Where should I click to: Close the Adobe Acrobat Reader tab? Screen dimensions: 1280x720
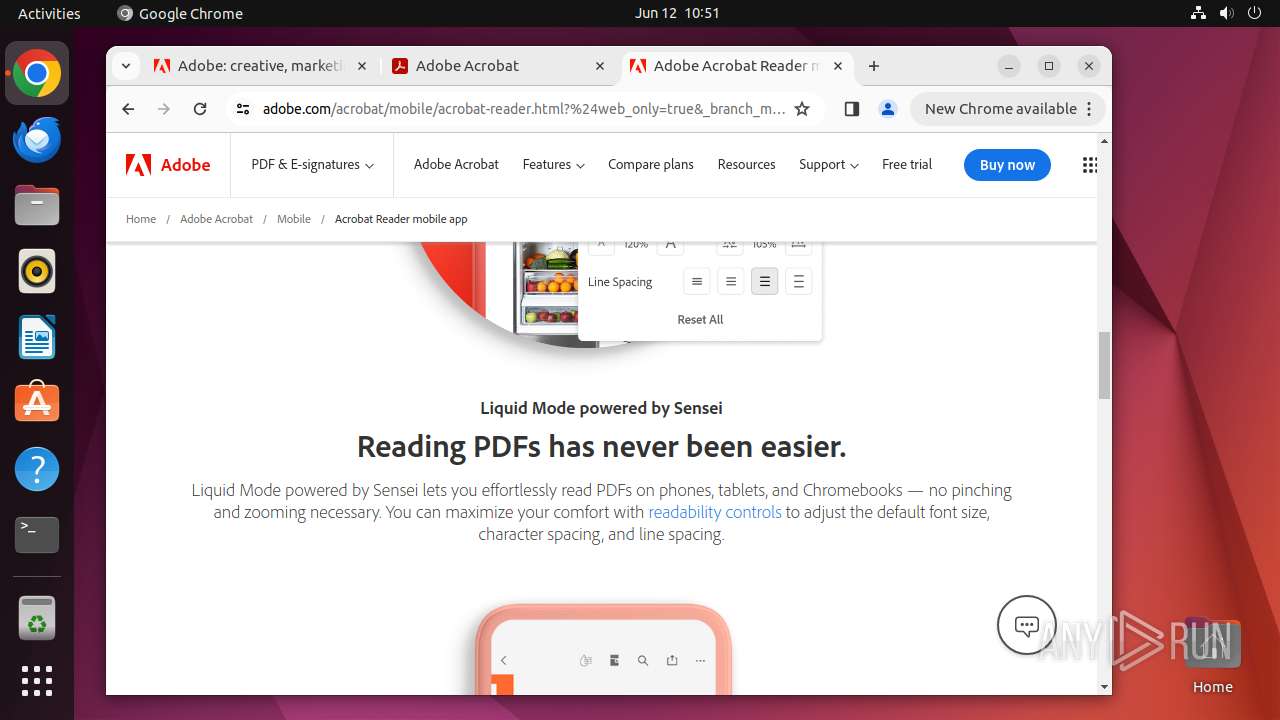coord(838,66)
